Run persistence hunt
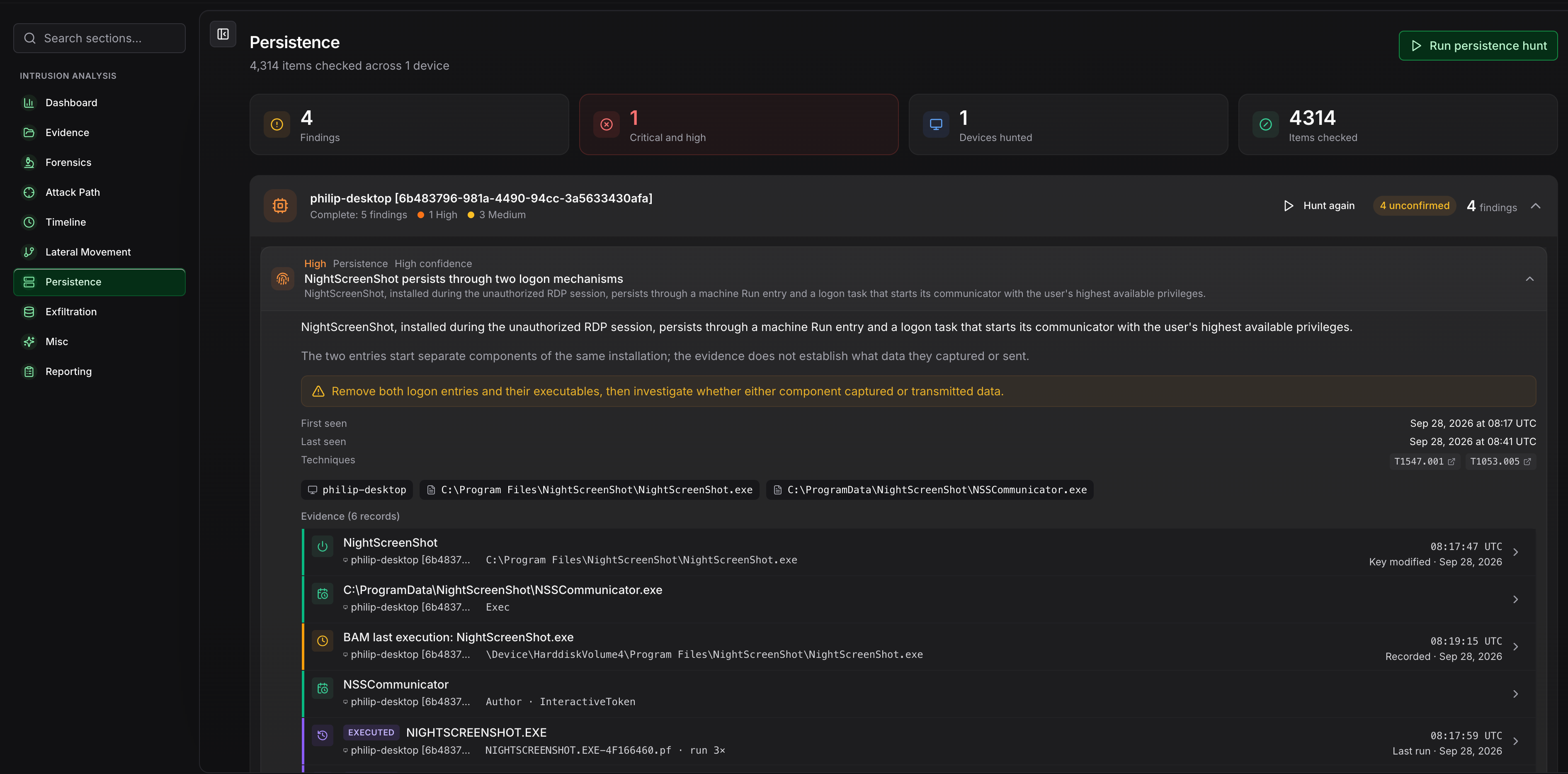 point(1478,46)
